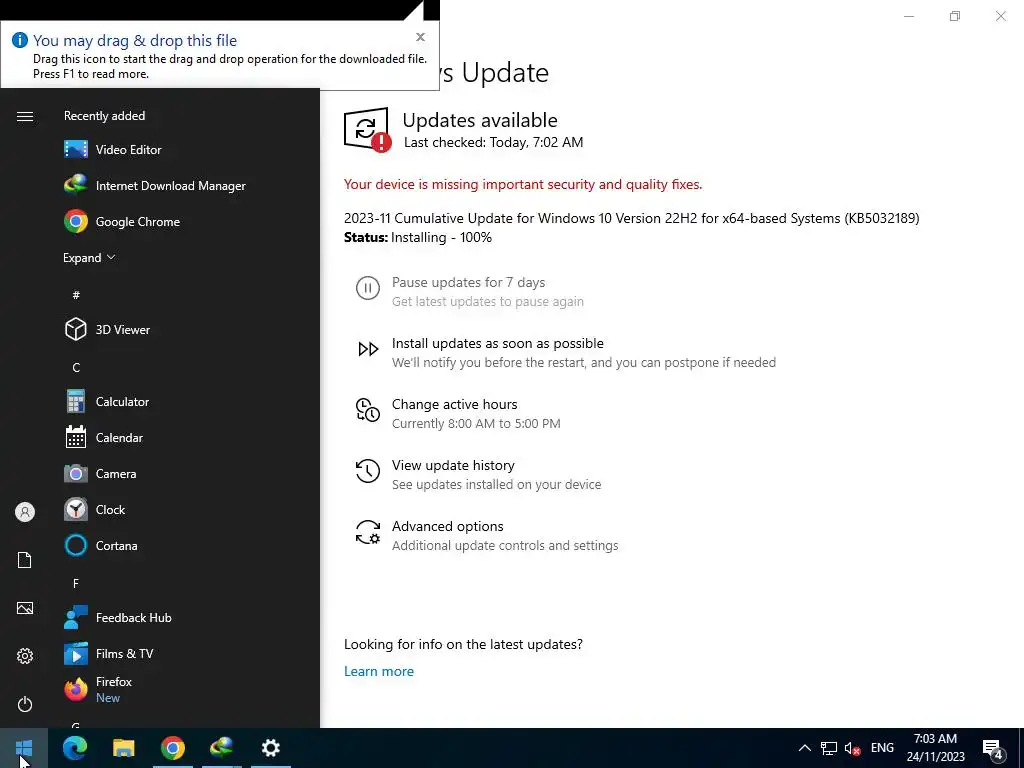
Task: Select Install updates as soon as possible
Action: pos(565,352)
